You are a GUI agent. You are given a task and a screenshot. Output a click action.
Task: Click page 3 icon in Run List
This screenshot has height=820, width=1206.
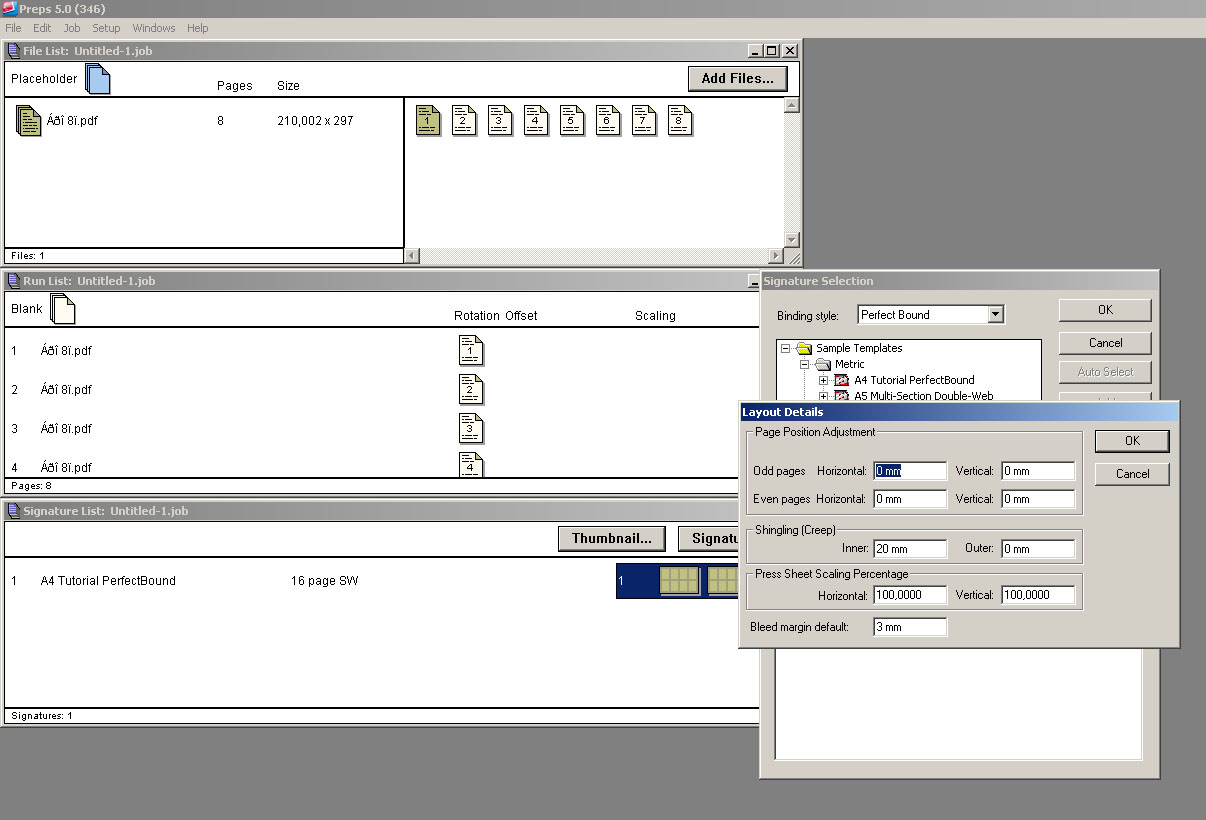[x=471, y=428]
